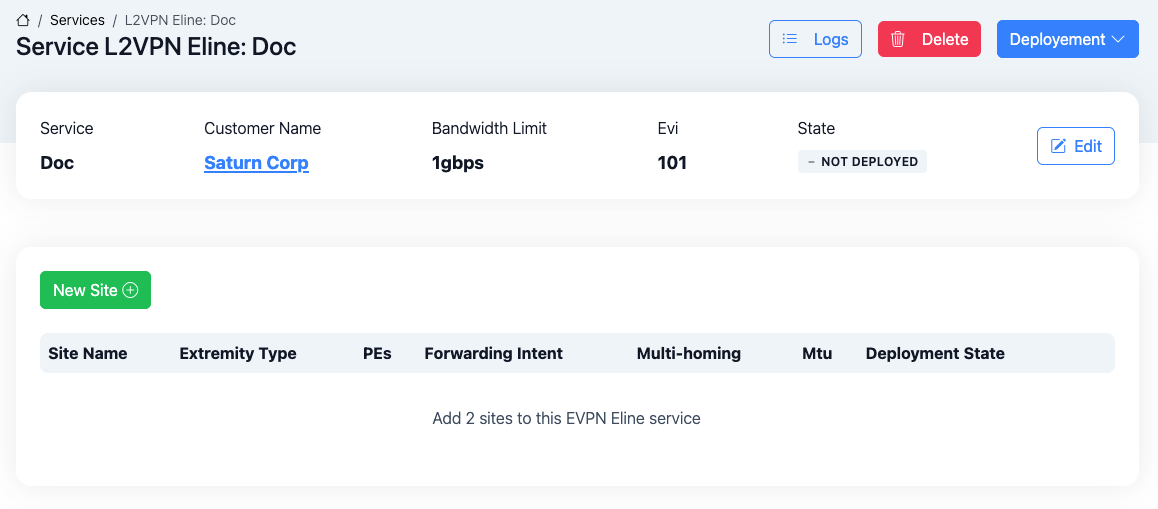Viewport: 1158px width, 509px height.
Task: Click the list icon on Logs button
Action: click(790, 39)
